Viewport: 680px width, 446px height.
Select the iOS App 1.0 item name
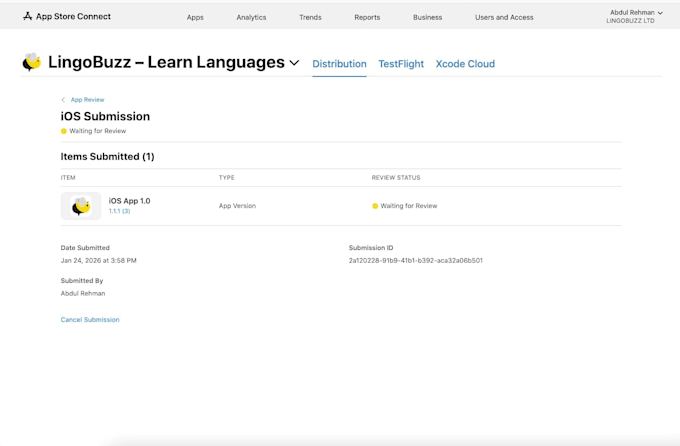click(130, 201)
